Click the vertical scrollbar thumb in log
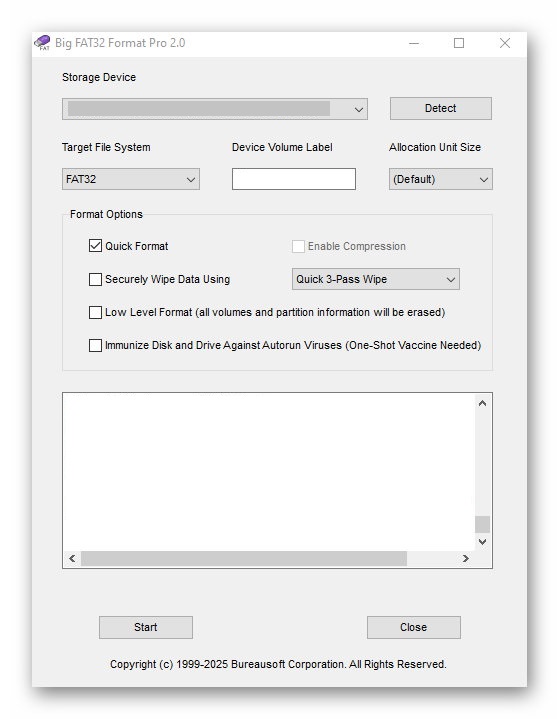The image size is (559, 719). pos(482,525)
